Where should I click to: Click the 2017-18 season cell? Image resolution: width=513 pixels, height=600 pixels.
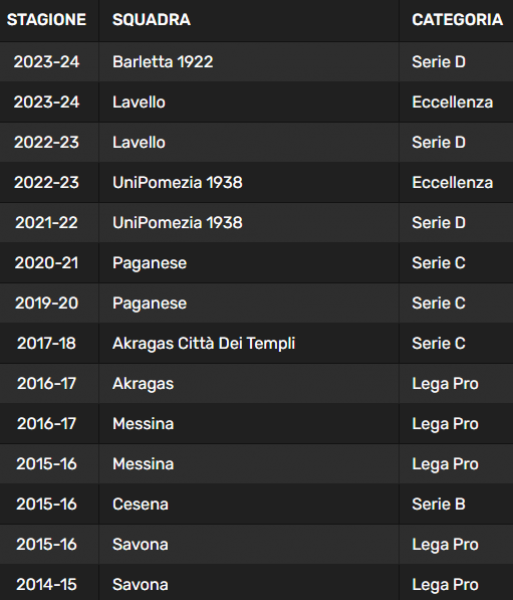(x=46, y=344)
